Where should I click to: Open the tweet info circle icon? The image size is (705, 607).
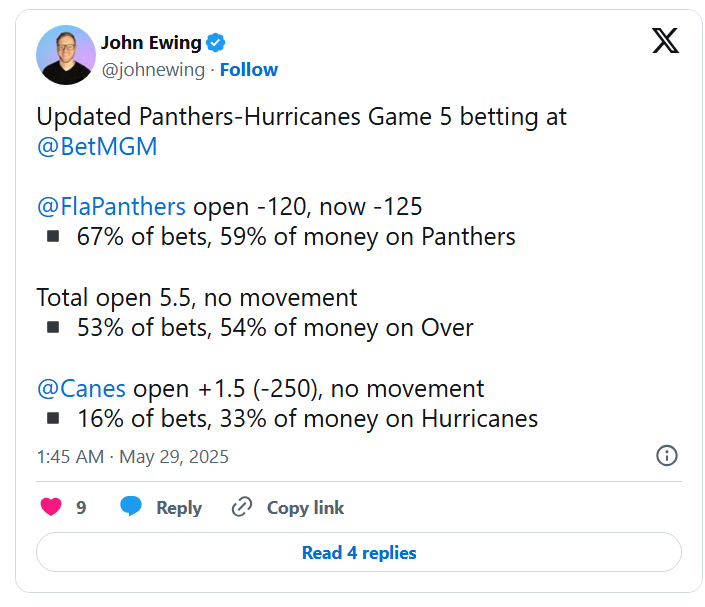pos(666,455)
